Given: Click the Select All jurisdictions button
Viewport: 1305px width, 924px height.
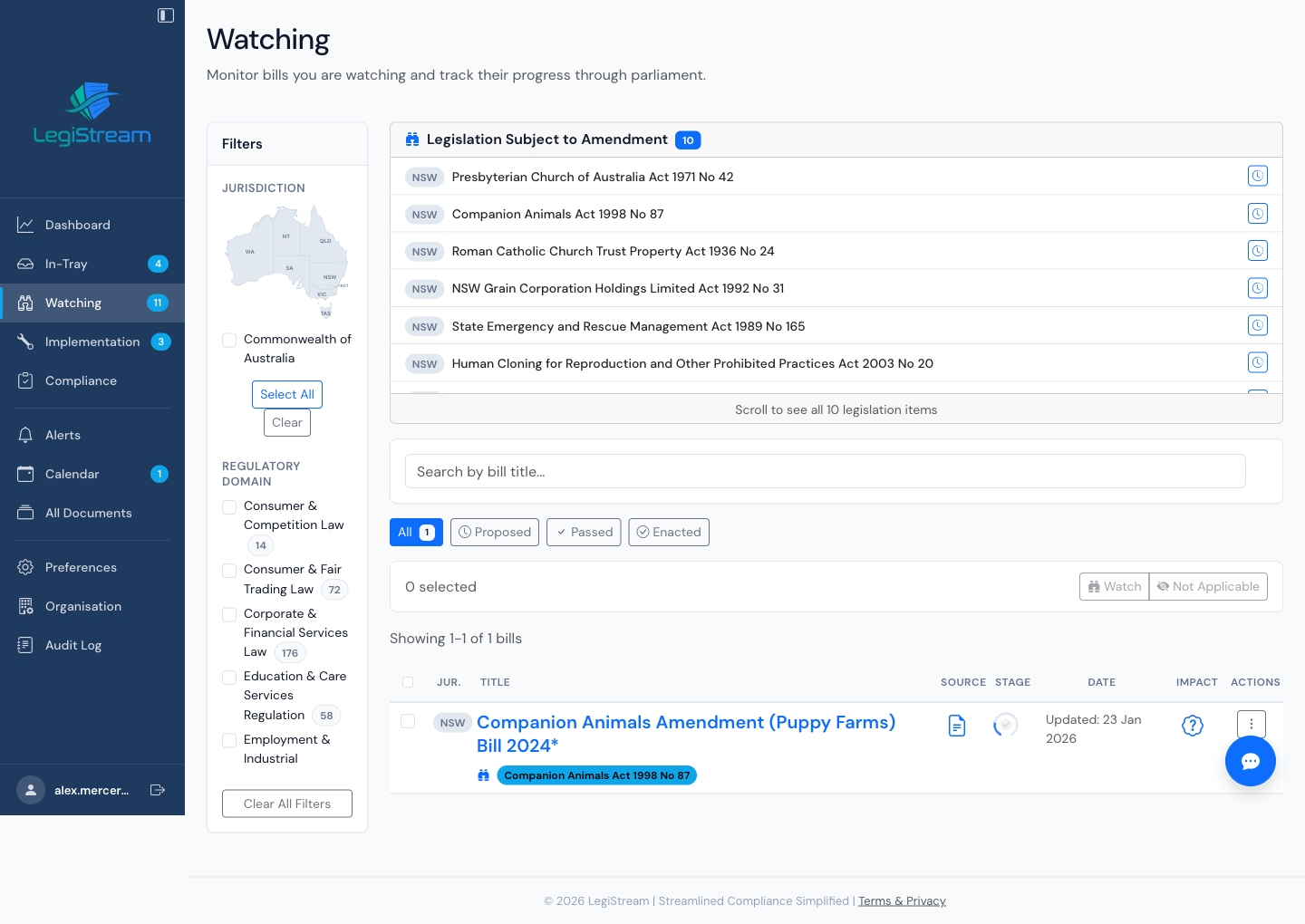Looking at the screenshot, I should pyautogui.click(x=286, y=394).
